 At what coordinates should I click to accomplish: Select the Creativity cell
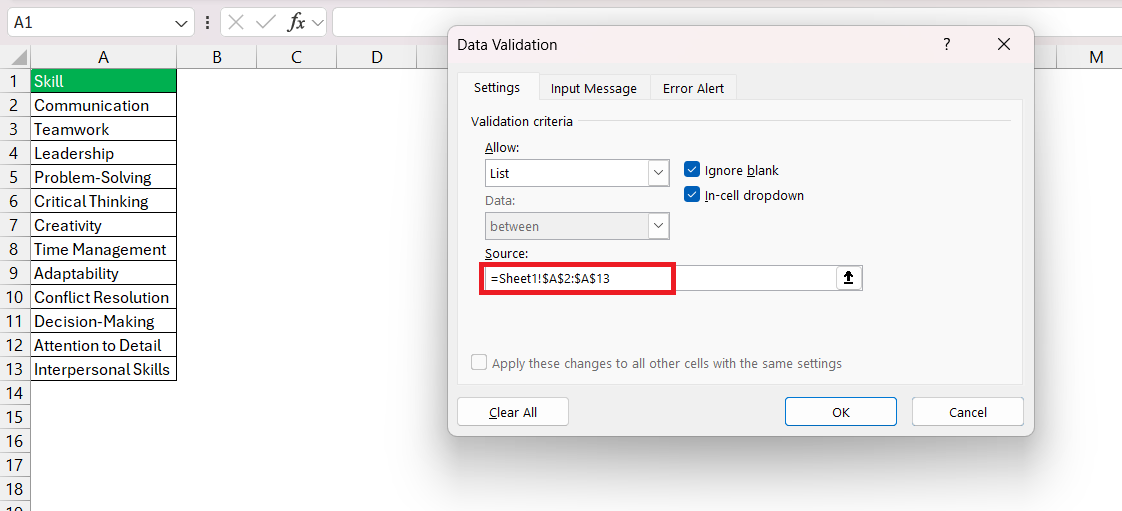pos(104,225)
